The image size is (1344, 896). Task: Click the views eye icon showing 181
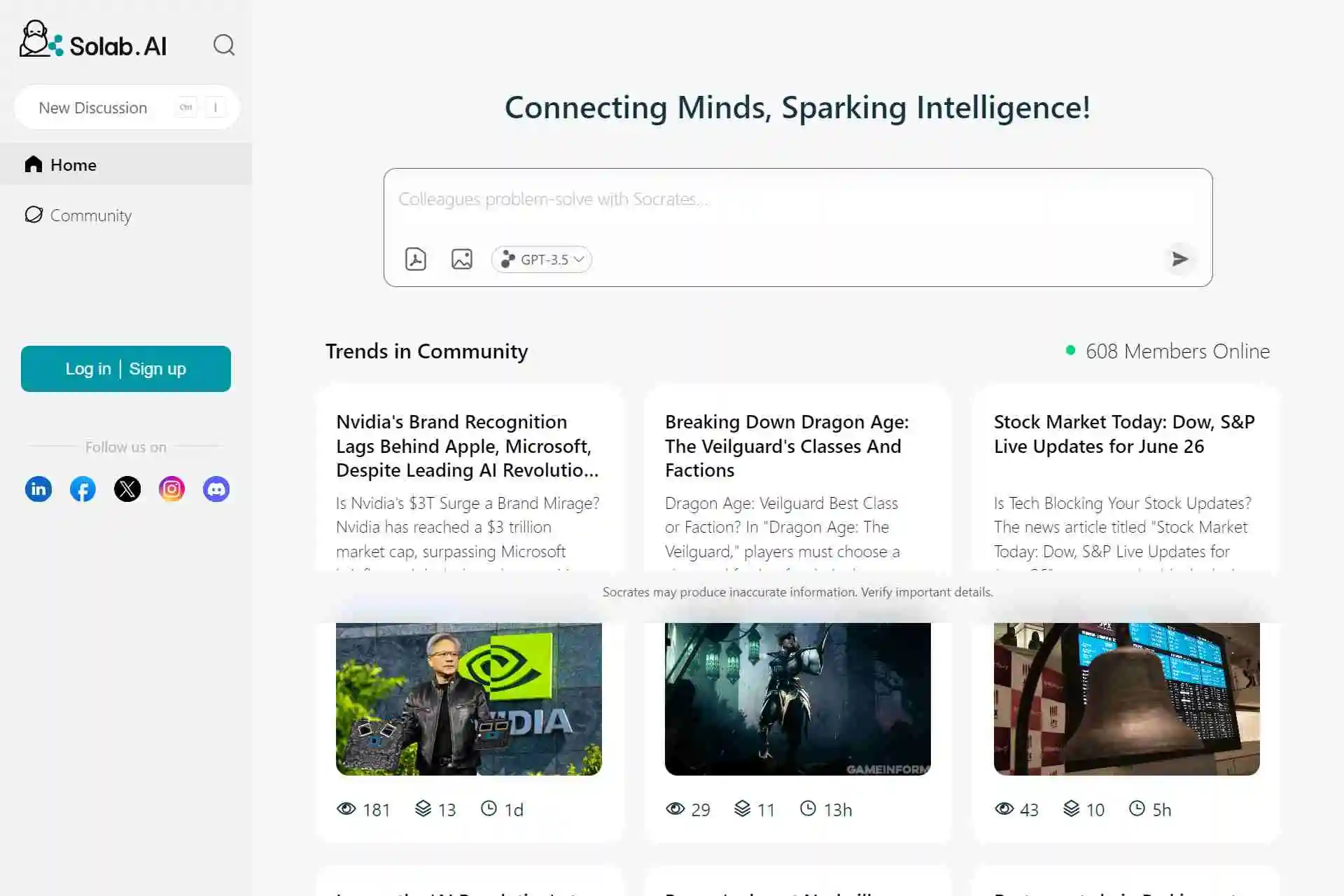point(346,809)
